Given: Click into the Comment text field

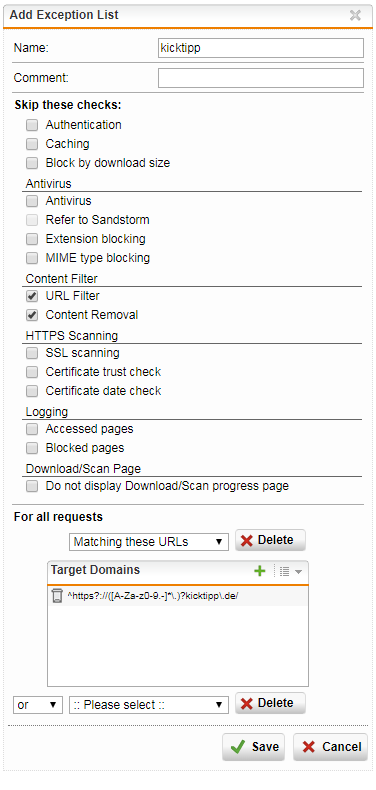Looking at the screenshot, I should (x=261, y=78).
